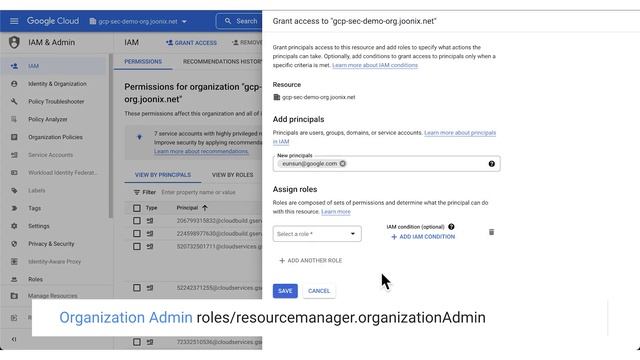Check the row for 224598977630@cloudbuild
The width and height of the screenshot is (640, 360).
(x=137, y=234)
